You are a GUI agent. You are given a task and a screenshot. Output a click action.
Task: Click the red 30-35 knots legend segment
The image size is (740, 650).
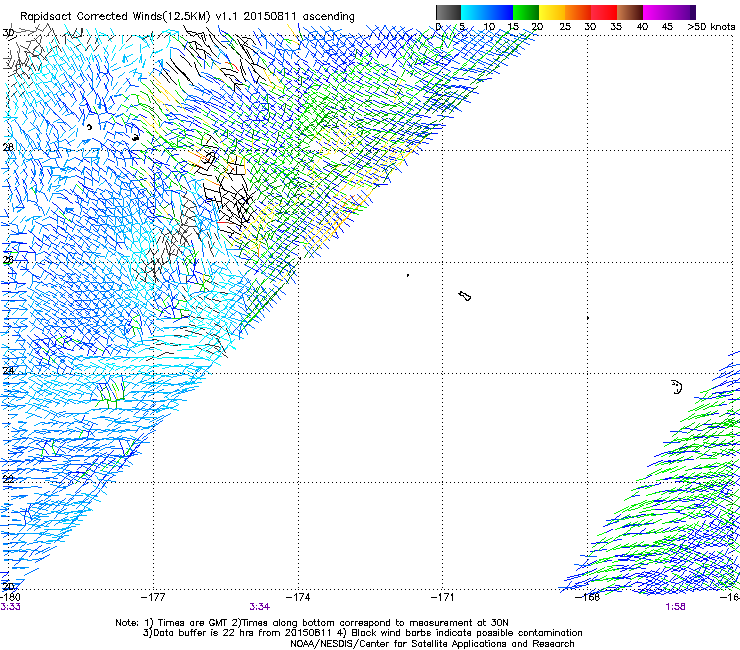[x=604, y=12]
